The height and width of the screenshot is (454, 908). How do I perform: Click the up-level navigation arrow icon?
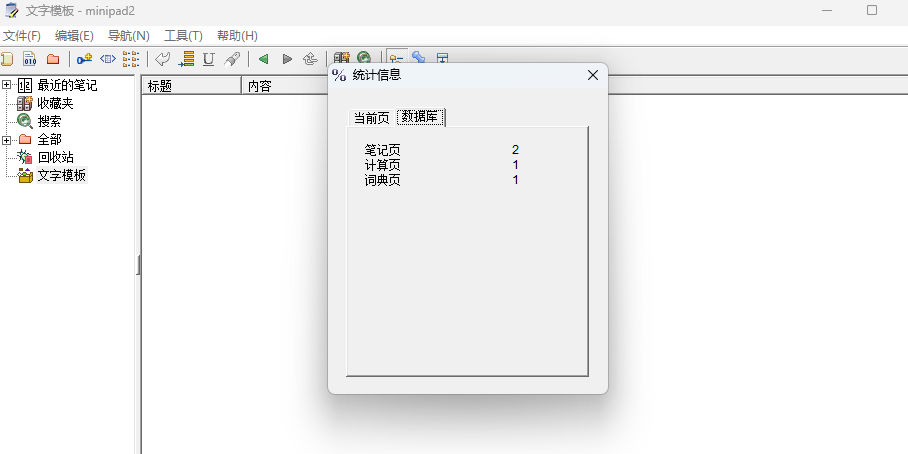[x=310, y=59]
